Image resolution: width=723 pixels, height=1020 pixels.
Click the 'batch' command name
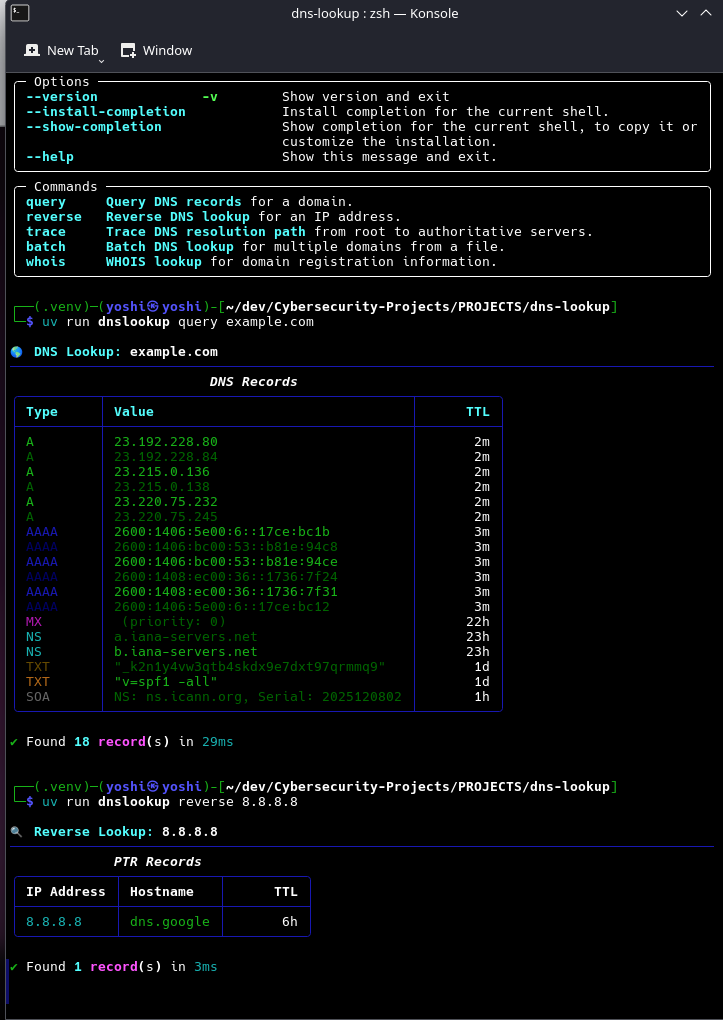tap(46, 247)
